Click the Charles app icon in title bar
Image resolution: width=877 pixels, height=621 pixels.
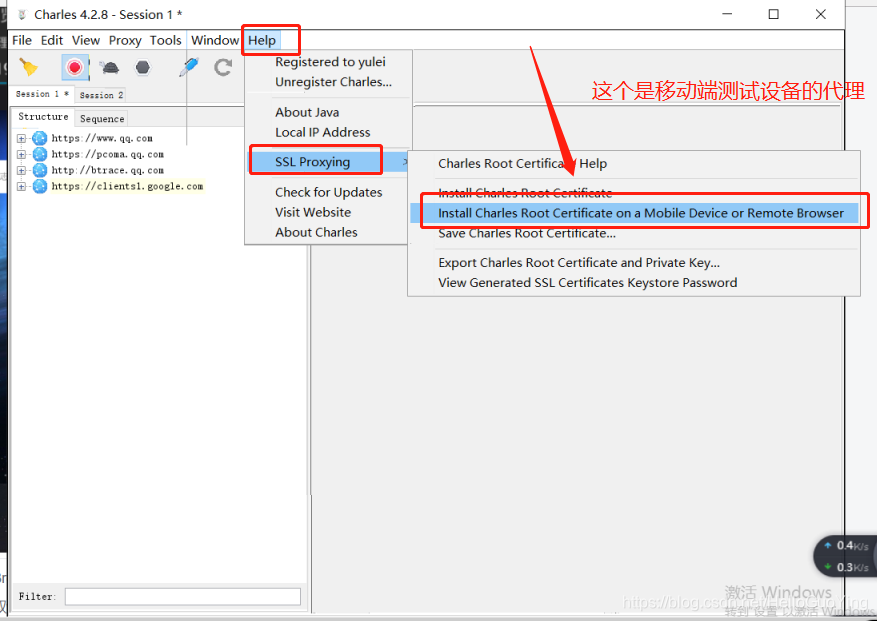pyautogui.click(x=22, y=15)
